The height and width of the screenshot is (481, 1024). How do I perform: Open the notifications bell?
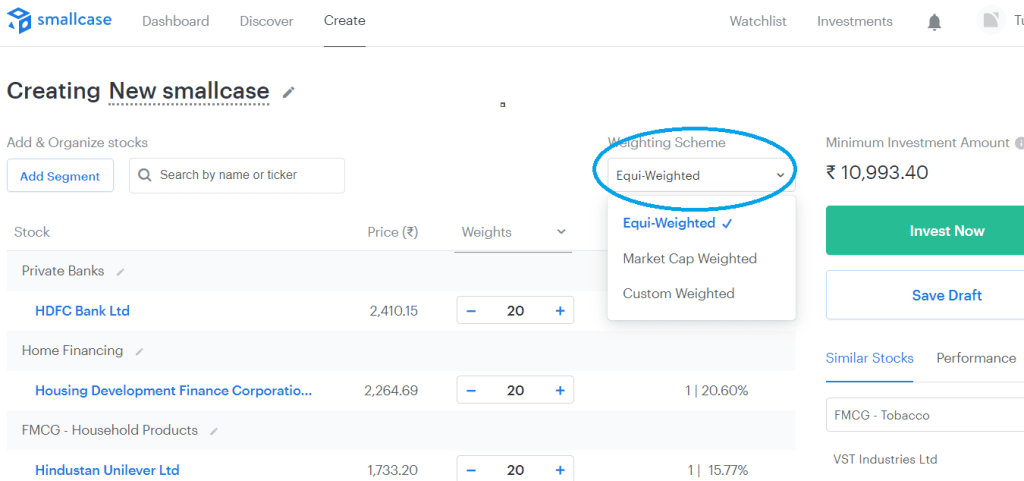pyautogui.click(x=935, y=22)
